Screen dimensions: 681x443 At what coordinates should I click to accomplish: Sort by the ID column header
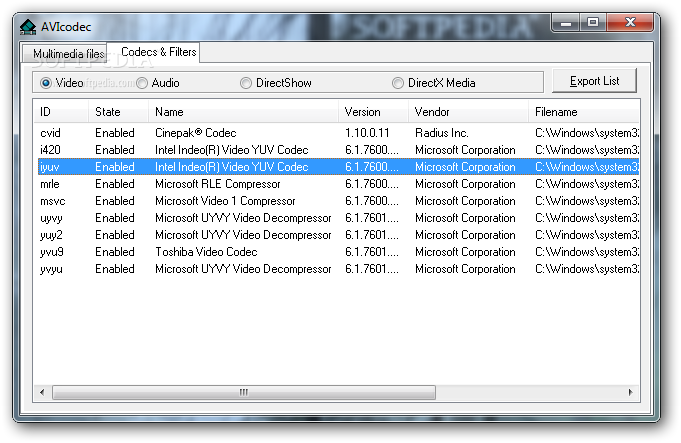point(61,112)
